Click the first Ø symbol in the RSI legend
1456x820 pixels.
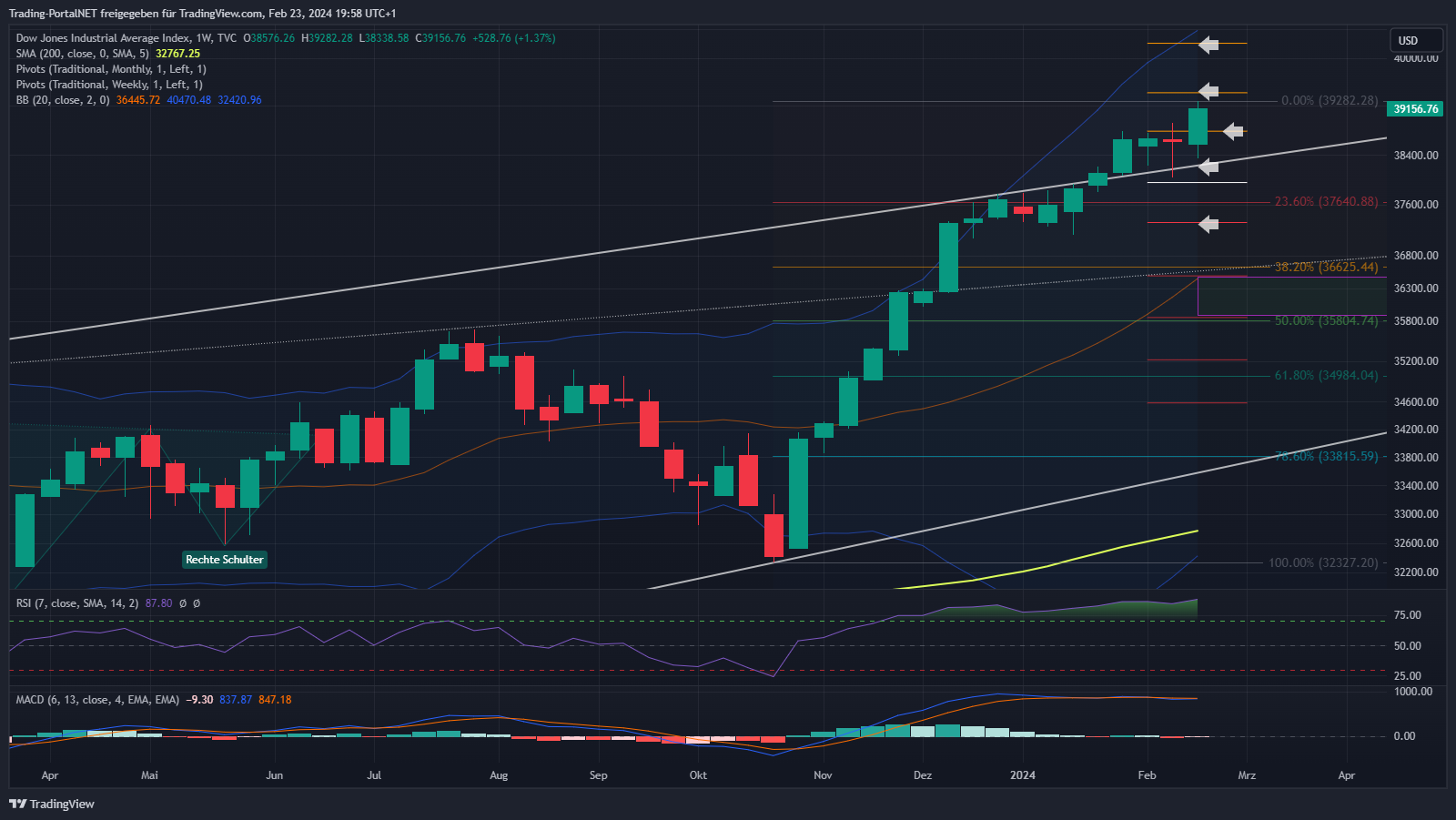183,603
